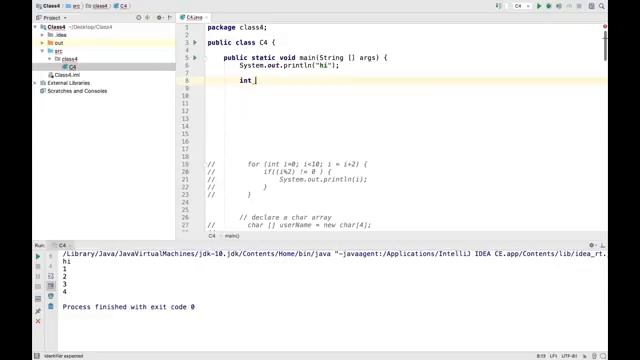Open Run panel settings gear

pyautogui.click(x=591, y=245)
